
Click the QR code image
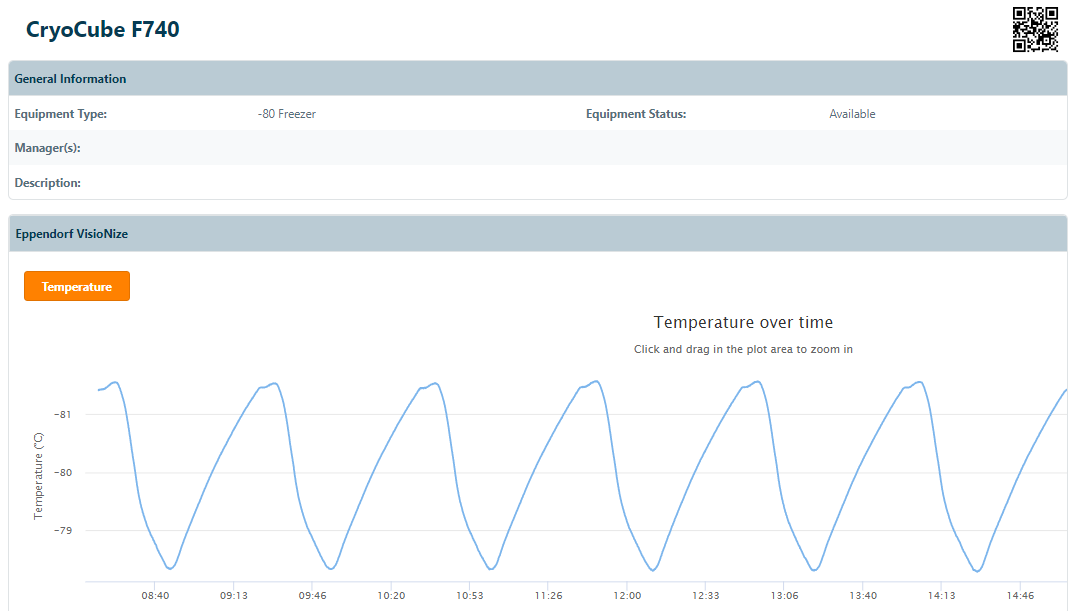tap(1035, 29)
